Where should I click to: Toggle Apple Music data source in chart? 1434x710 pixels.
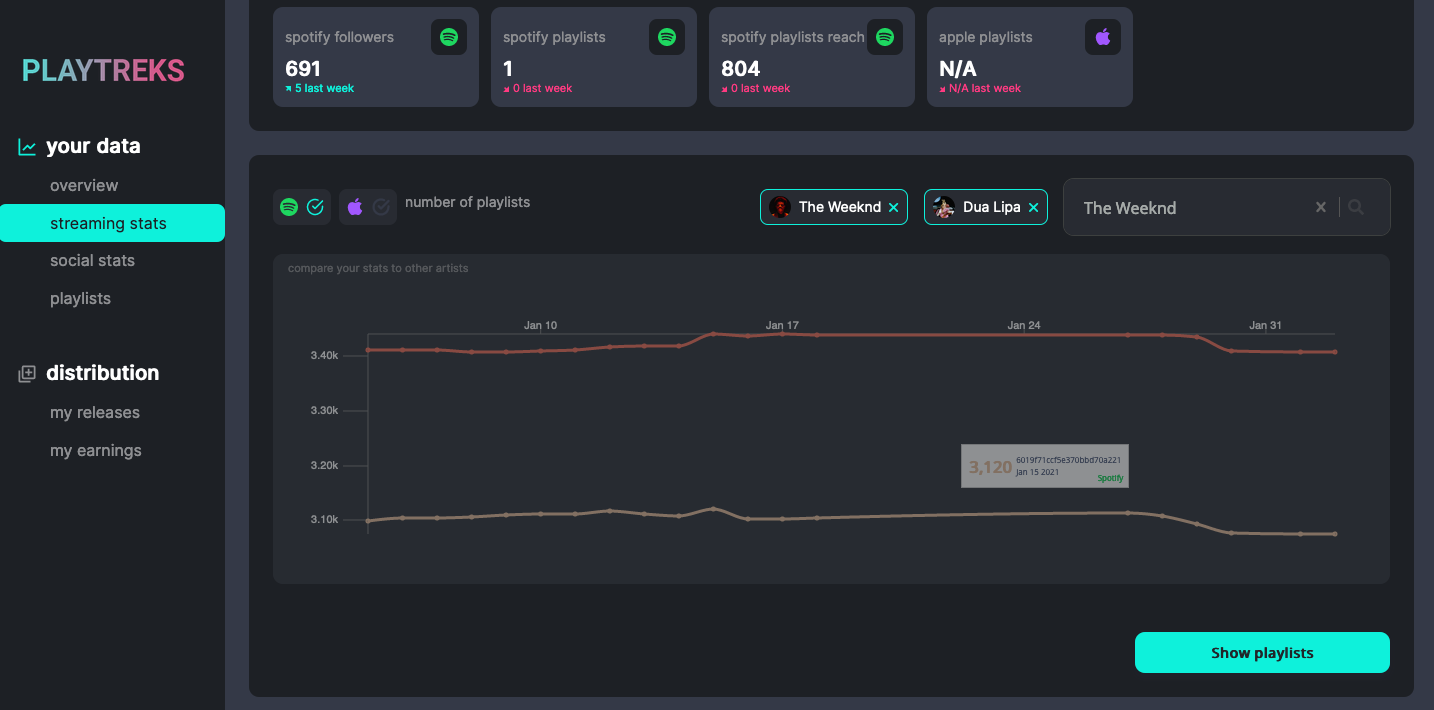pos(367,207)
